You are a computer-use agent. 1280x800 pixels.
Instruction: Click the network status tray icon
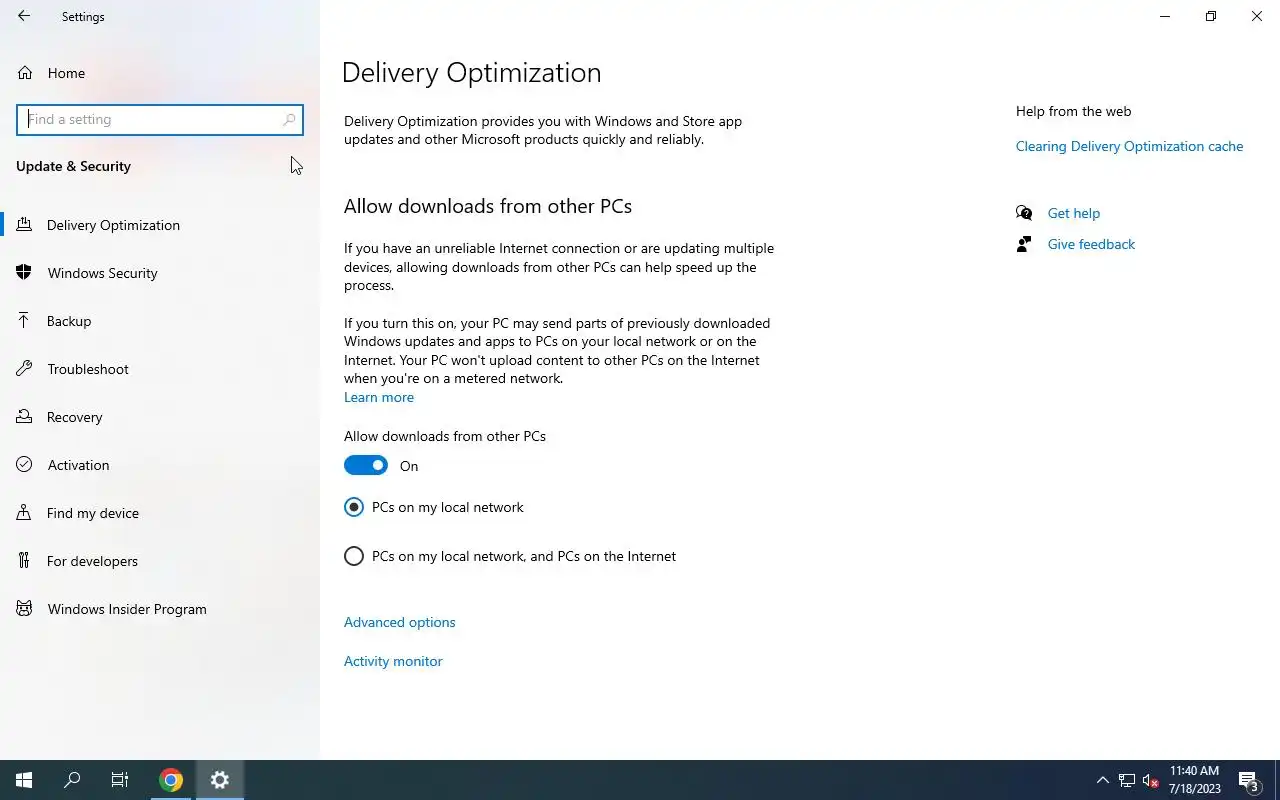(x=1127, y=780)
